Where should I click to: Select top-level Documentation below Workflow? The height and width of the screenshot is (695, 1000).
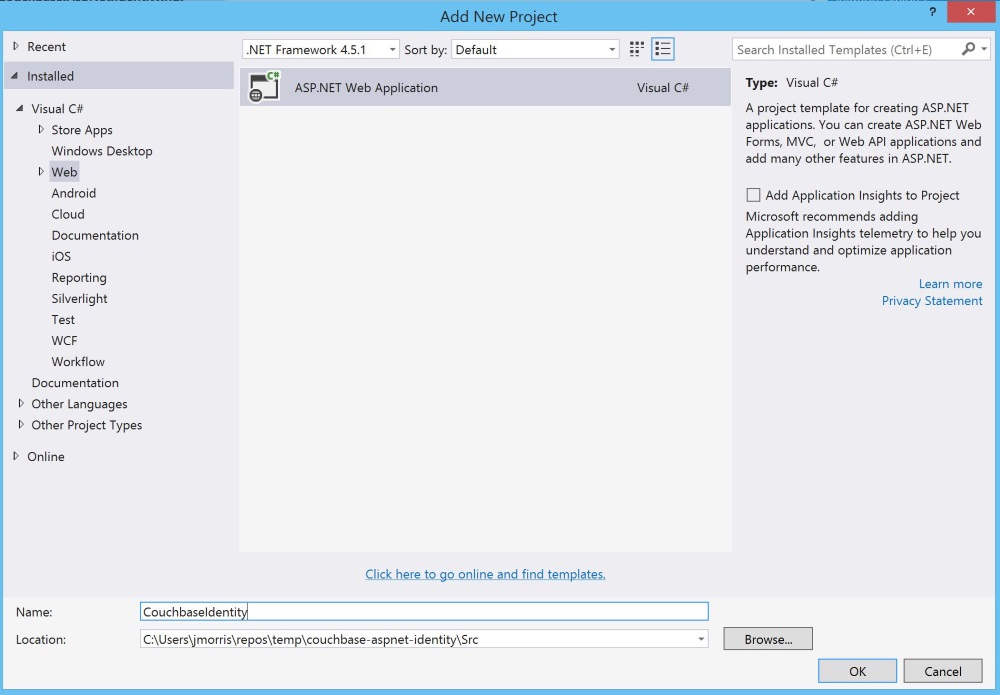click(x=75, y=383)
